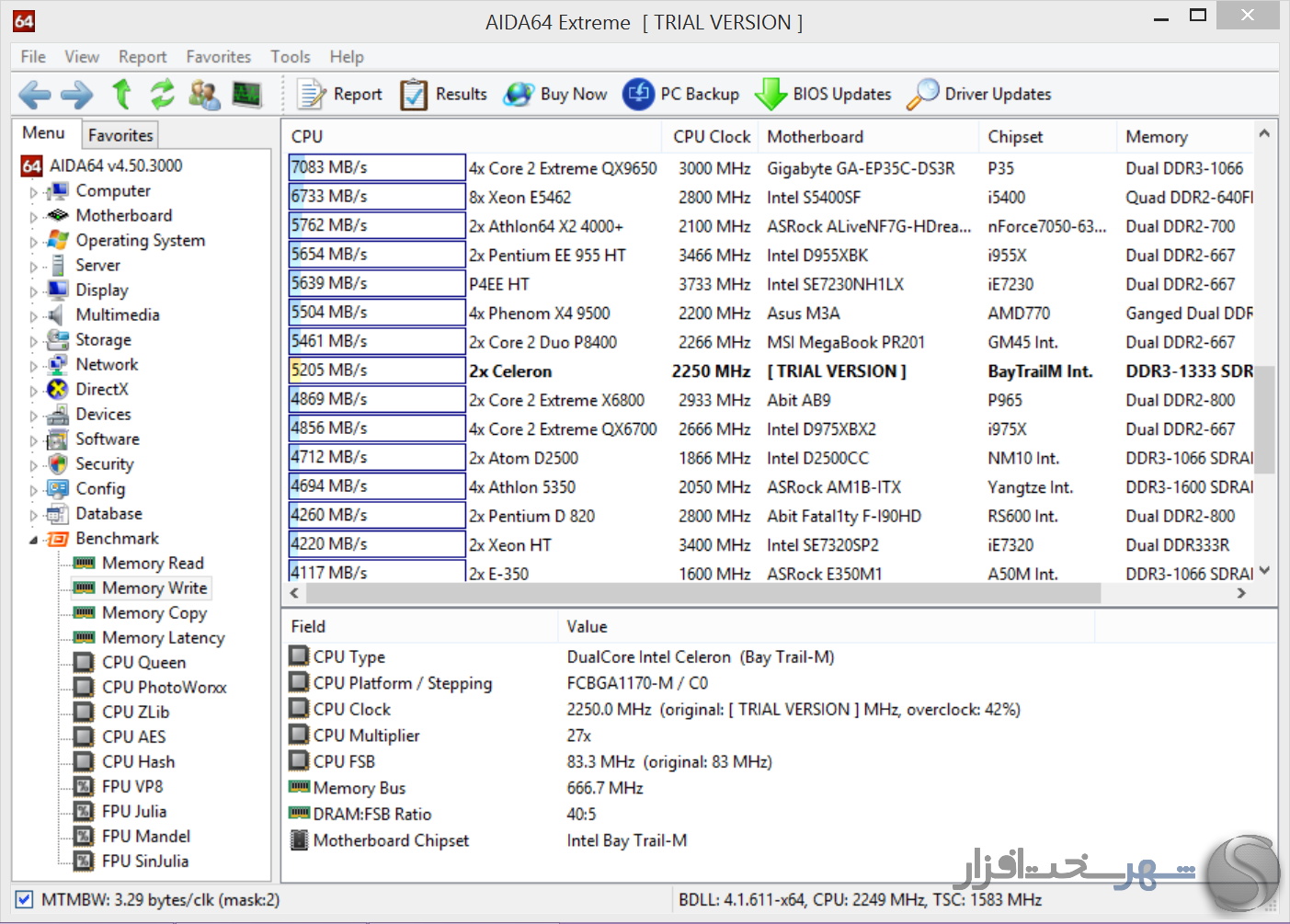This screenshot has height=924, width=1290.
Task: Open the Tools menu
Action: coord(291,57)
